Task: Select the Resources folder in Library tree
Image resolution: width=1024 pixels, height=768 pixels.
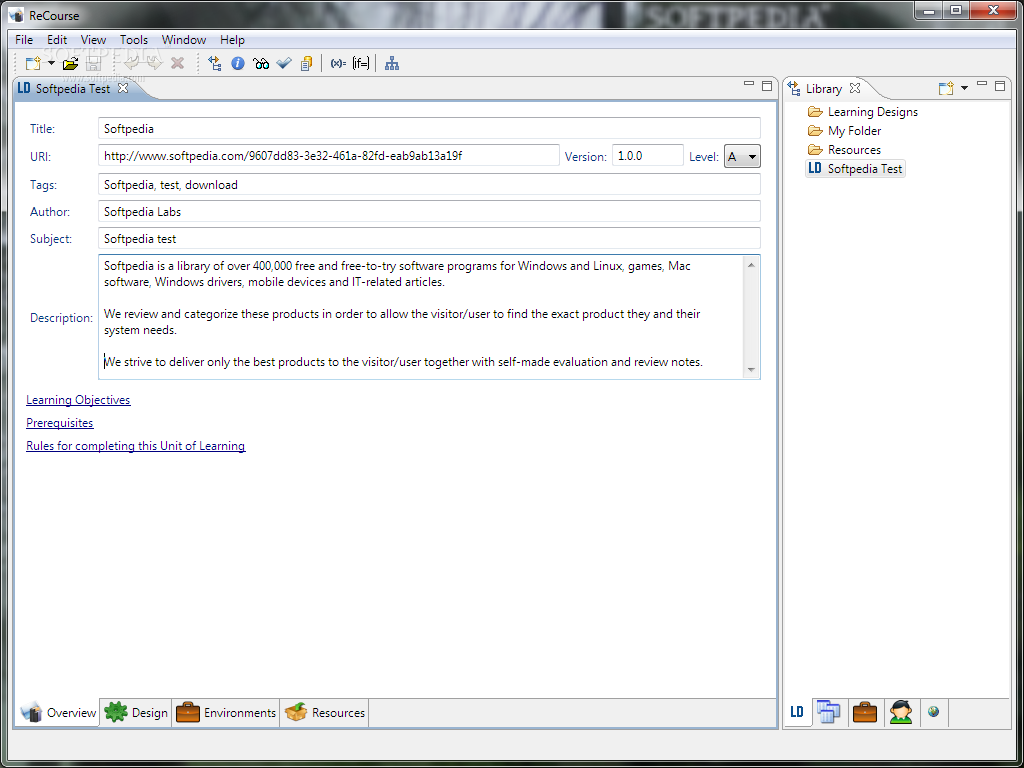Action: [x=844, y=150]
